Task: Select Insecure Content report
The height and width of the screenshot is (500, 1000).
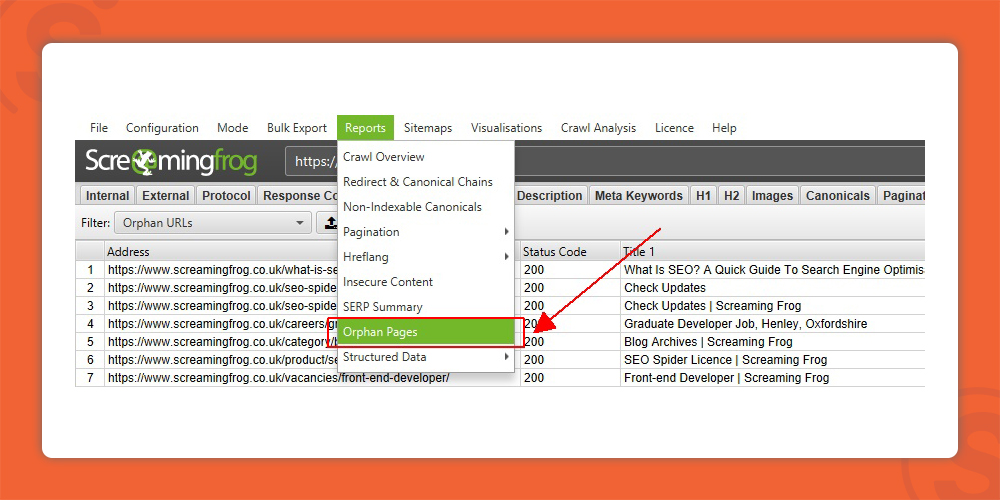Action: [x=426, y=282]
